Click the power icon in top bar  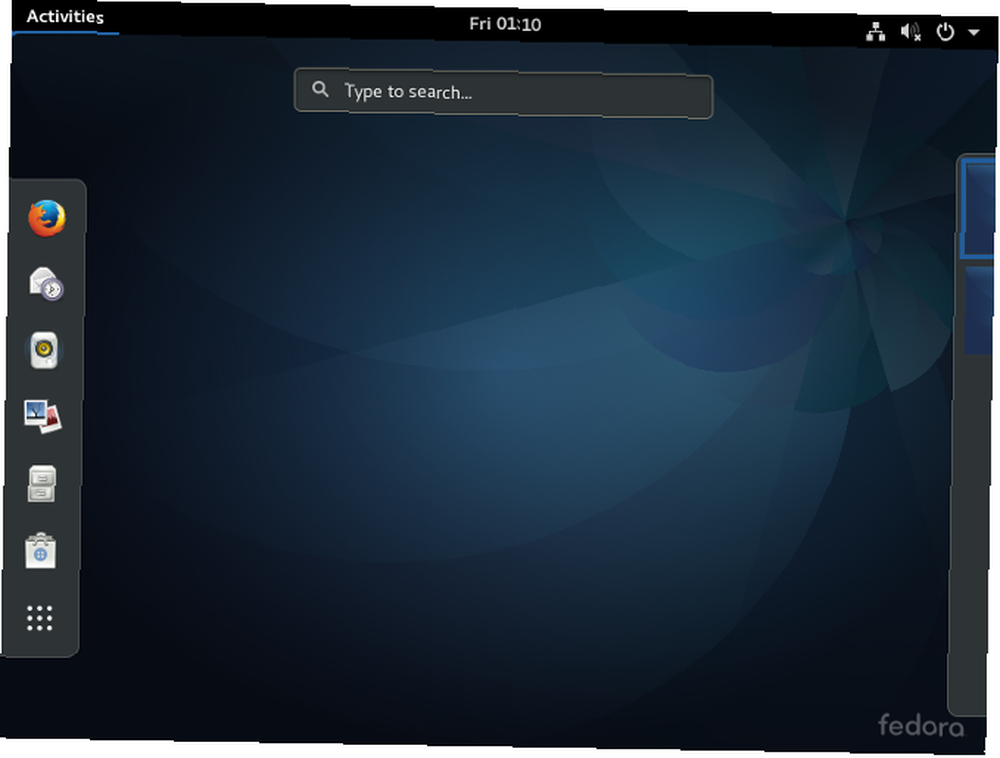[x=945, y=31]
